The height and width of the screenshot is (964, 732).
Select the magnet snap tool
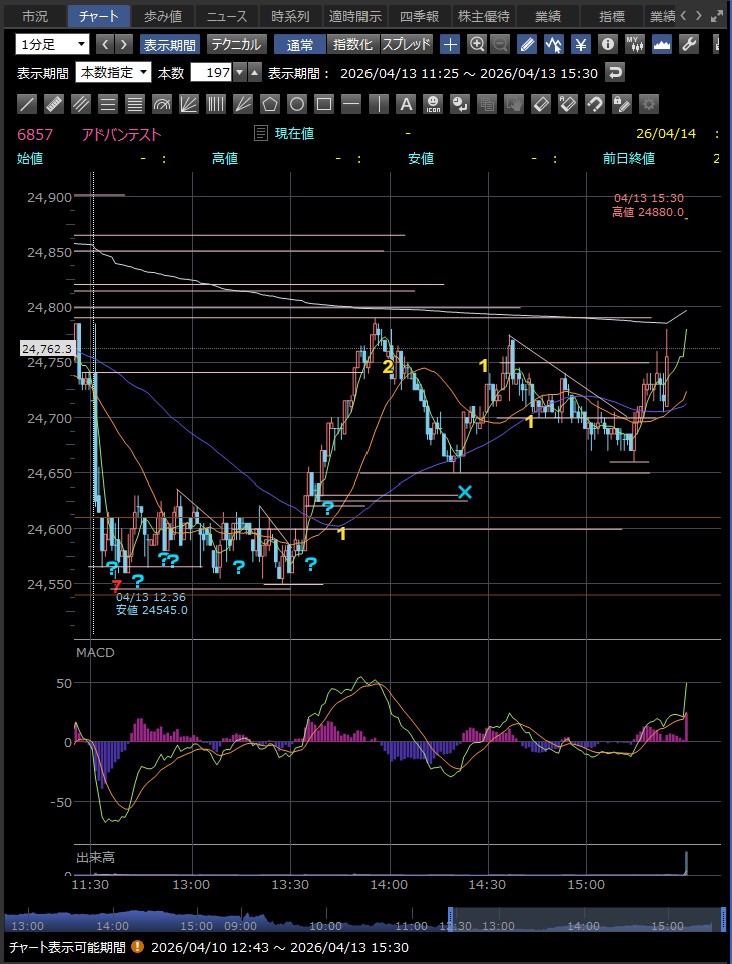594,104
